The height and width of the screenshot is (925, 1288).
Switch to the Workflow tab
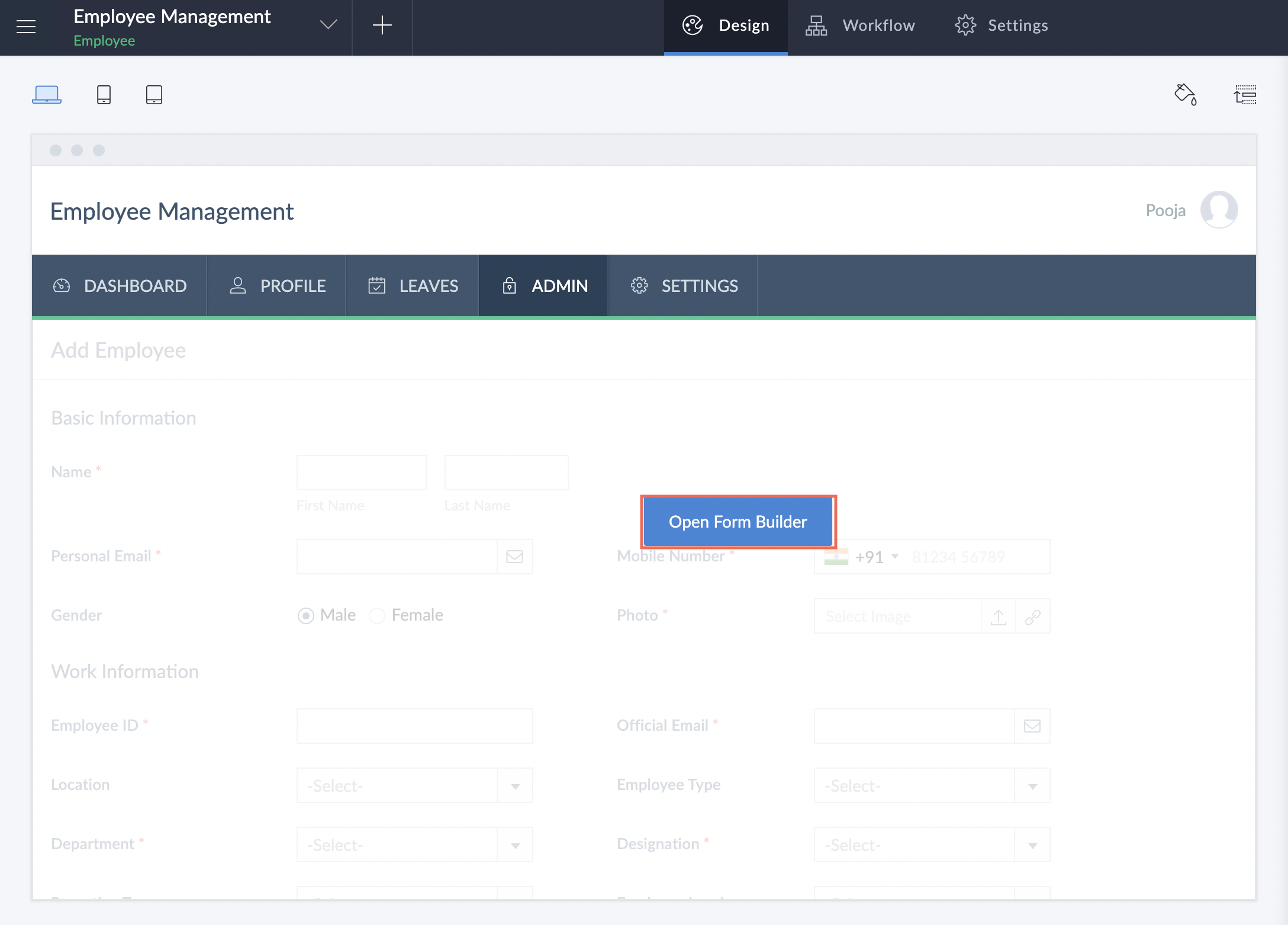tap(861, 25)
